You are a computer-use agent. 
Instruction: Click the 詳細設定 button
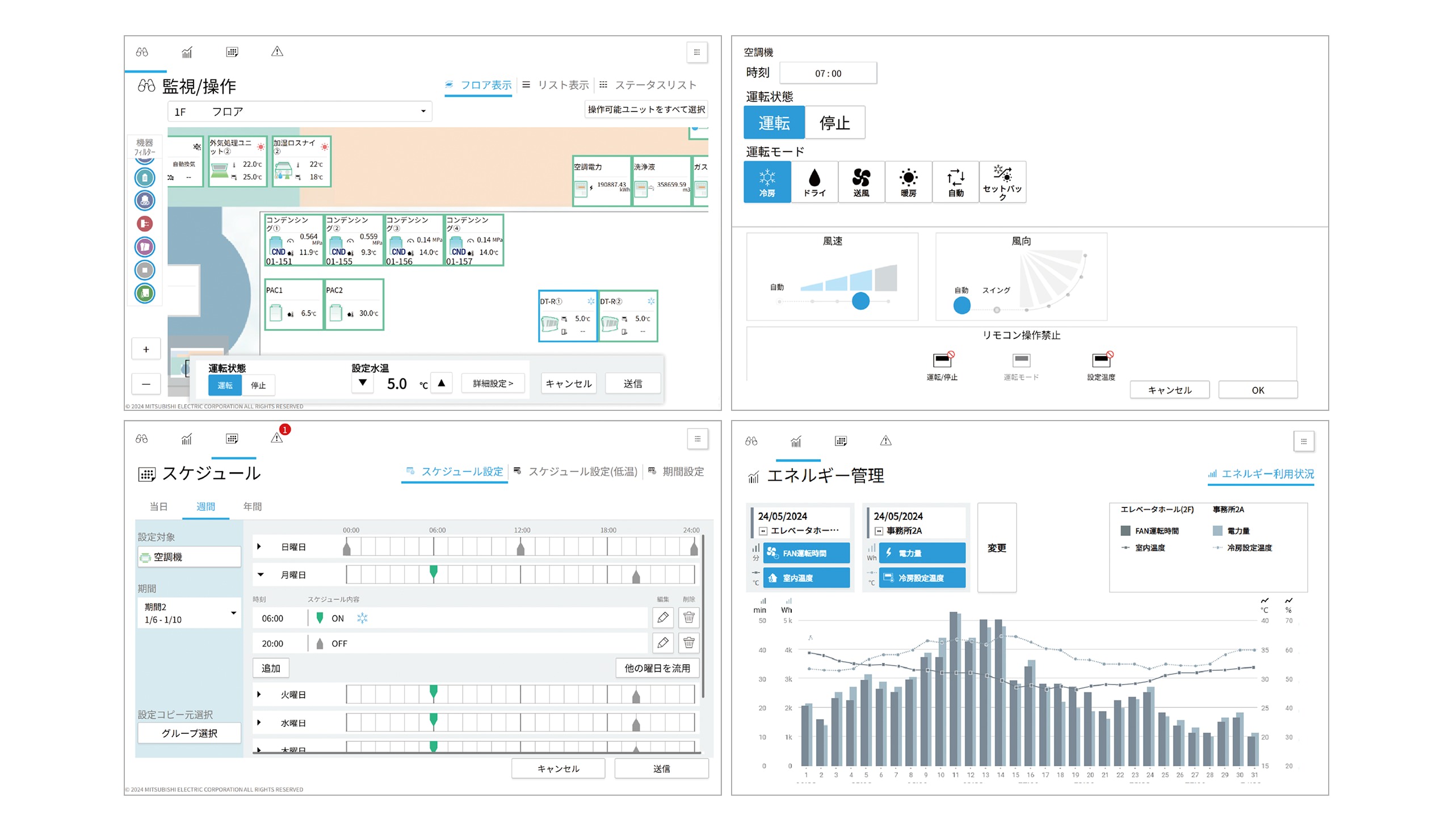click(493, 383)
